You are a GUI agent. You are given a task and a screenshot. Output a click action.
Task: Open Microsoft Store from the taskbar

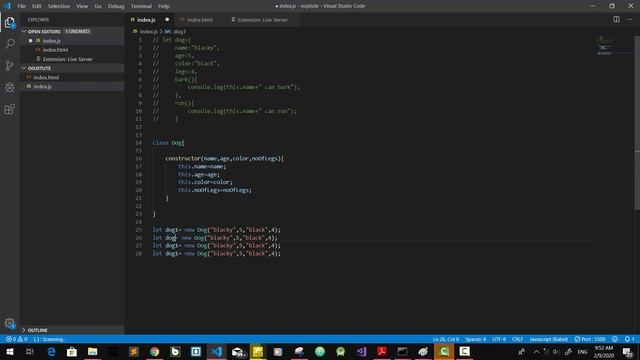[x=72, y=351]
